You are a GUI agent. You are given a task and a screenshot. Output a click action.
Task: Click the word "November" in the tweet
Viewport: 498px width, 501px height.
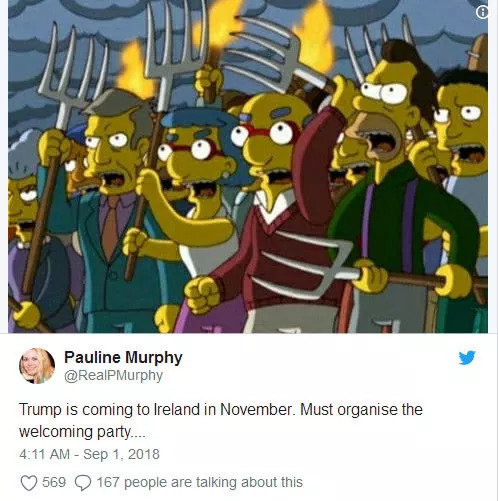(257, 409)
